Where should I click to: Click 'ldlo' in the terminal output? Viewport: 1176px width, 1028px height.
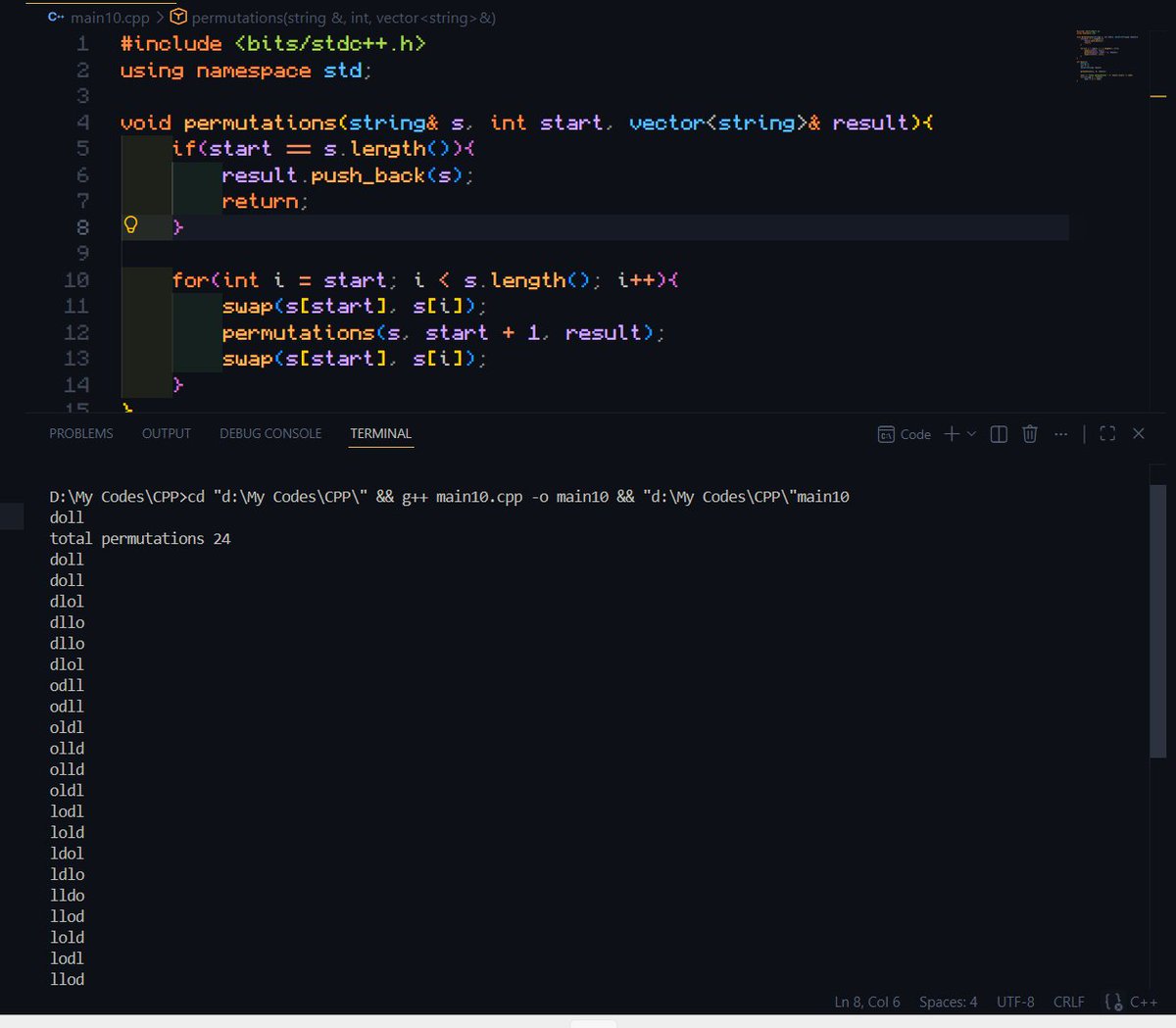68,874
